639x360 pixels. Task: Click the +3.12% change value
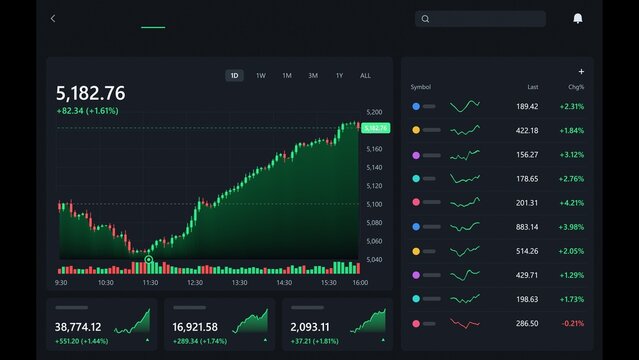coord(572,155)
